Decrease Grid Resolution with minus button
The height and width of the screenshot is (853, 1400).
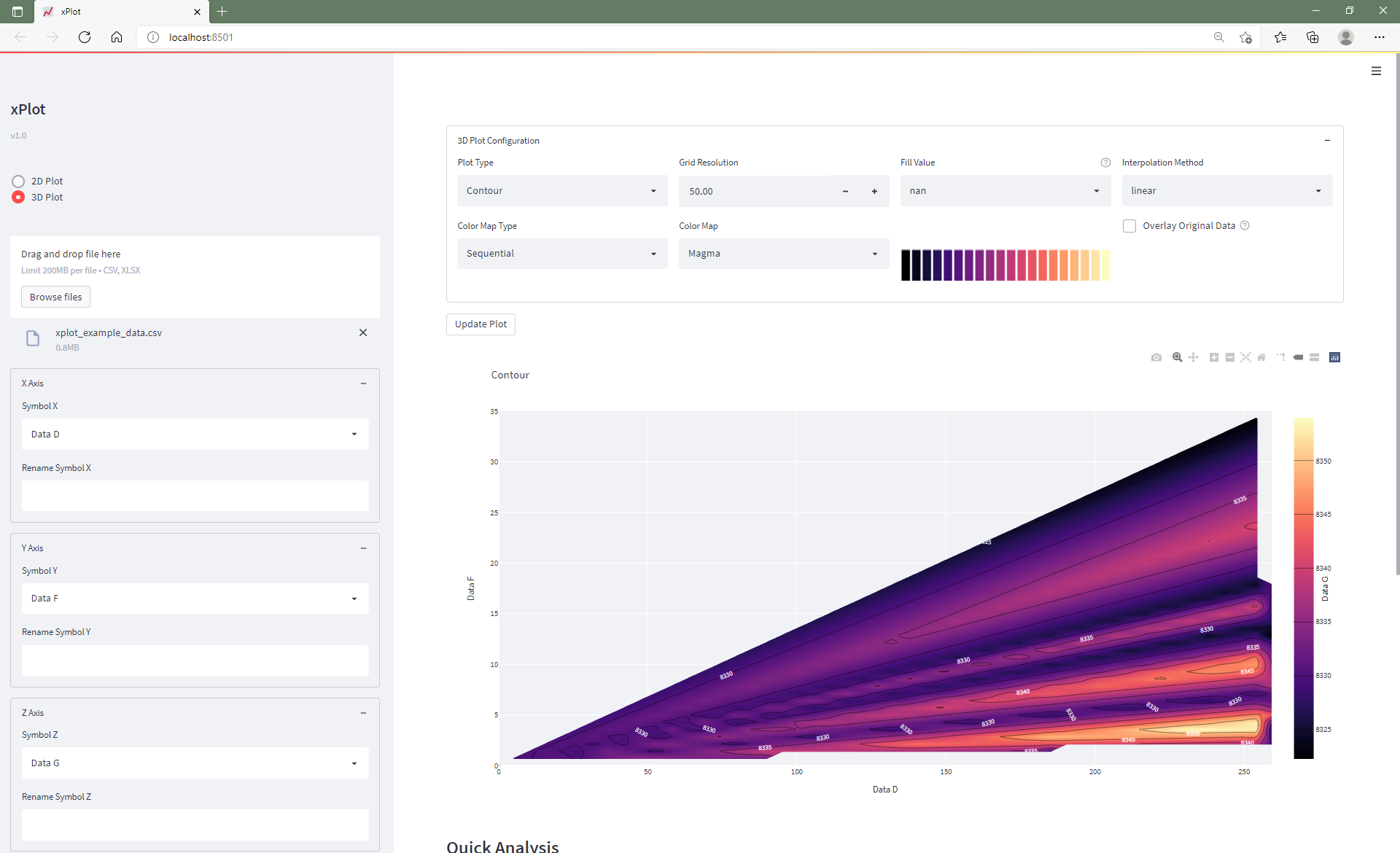tap(845, 191)
